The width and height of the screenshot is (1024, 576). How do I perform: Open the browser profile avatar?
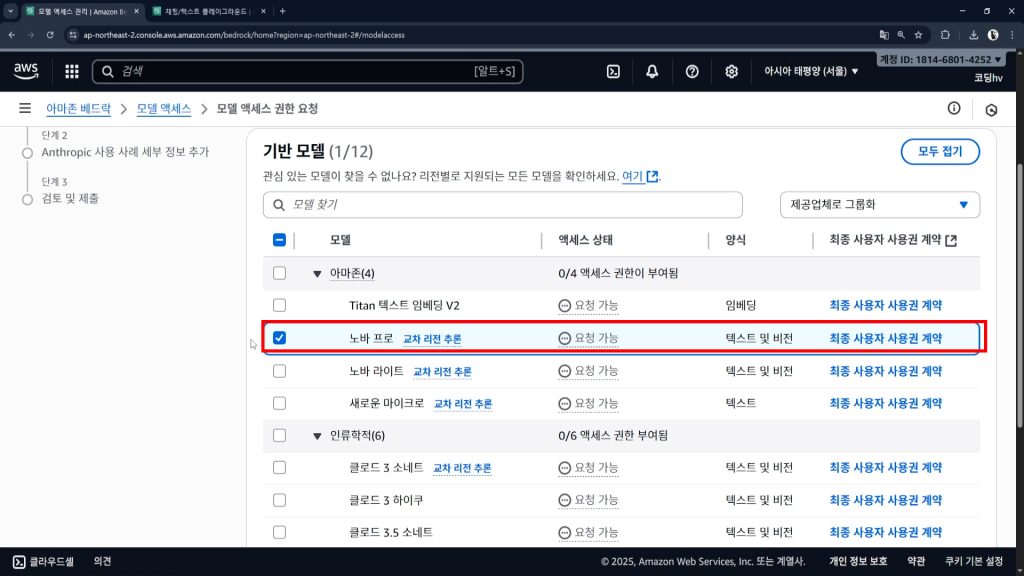tap(993, 35)
